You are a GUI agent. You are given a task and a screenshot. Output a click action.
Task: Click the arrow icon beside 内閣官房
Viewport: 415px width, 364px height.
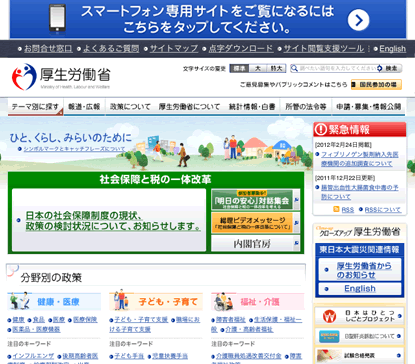point(296,243)
